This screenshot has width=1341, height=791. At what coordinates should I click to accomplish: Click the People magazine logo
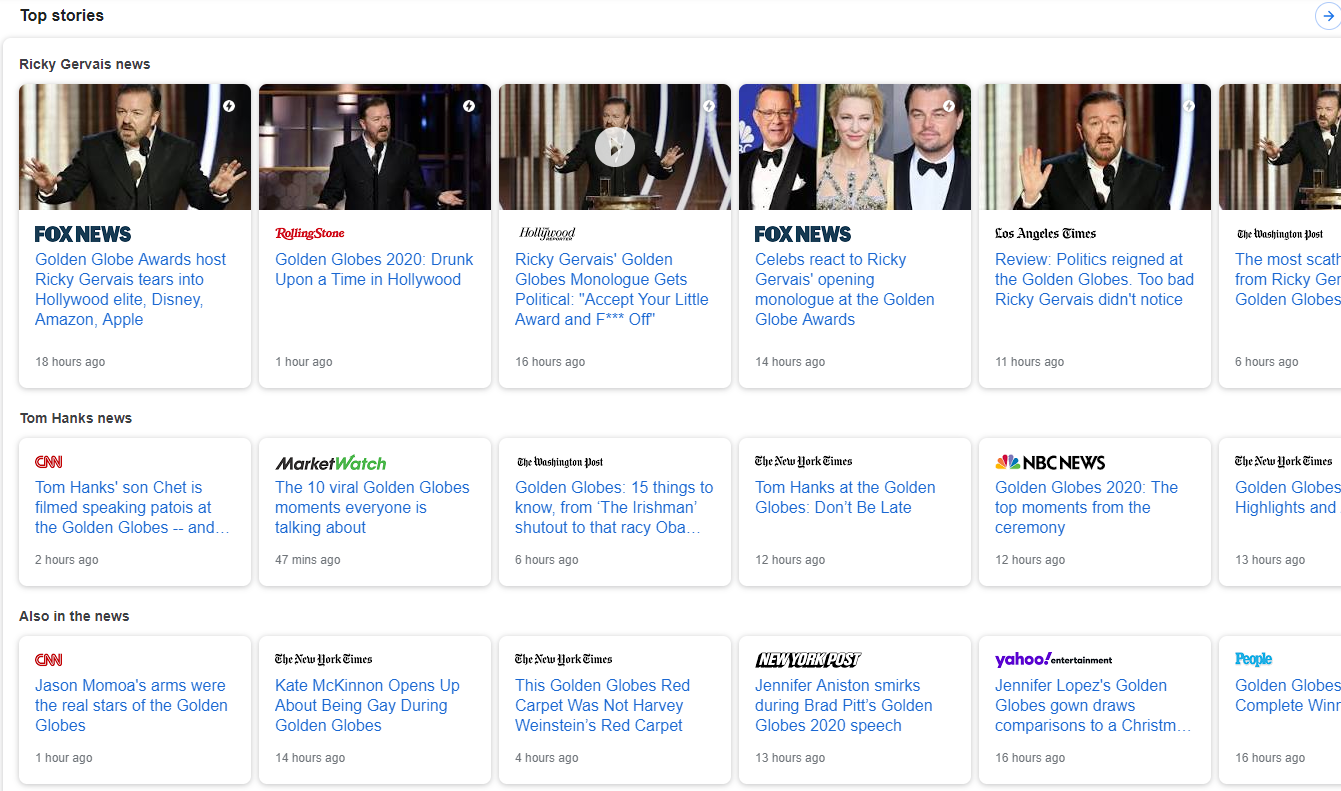1253,659
